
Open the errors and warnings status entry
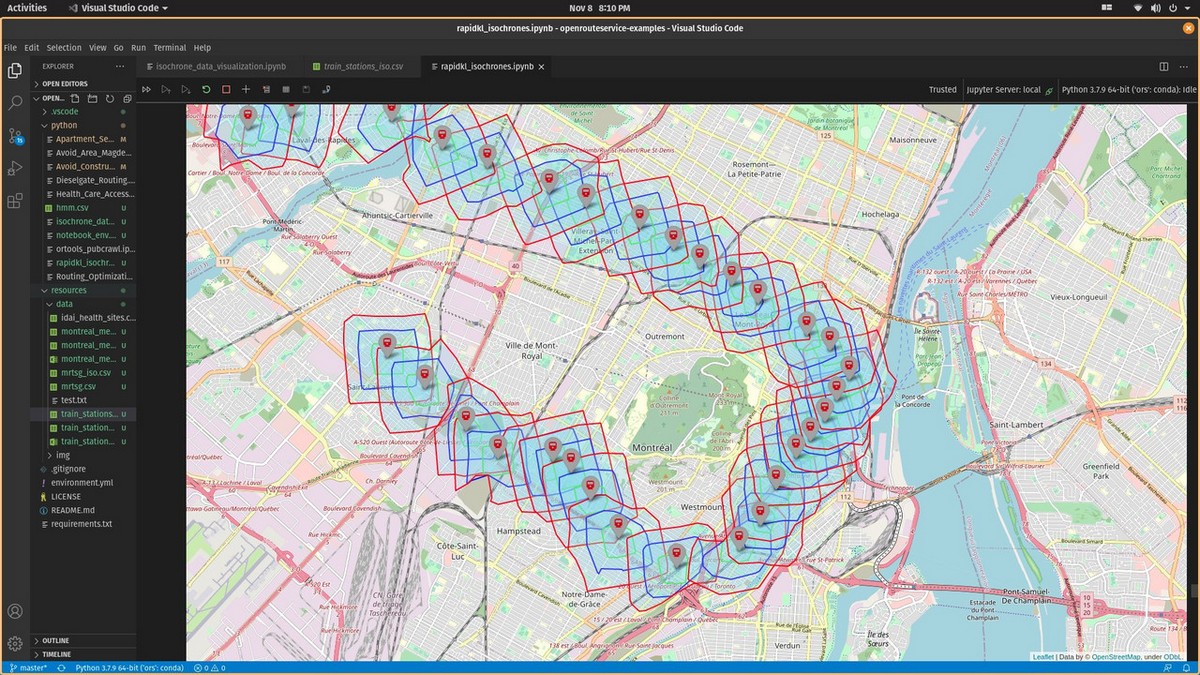pos(210,667)
